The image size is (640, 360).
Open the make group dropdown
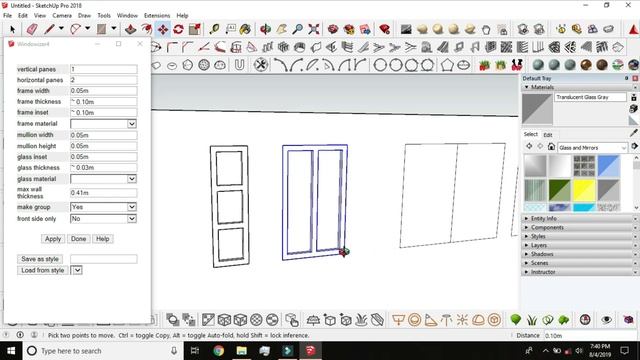[x=131, y=207]
